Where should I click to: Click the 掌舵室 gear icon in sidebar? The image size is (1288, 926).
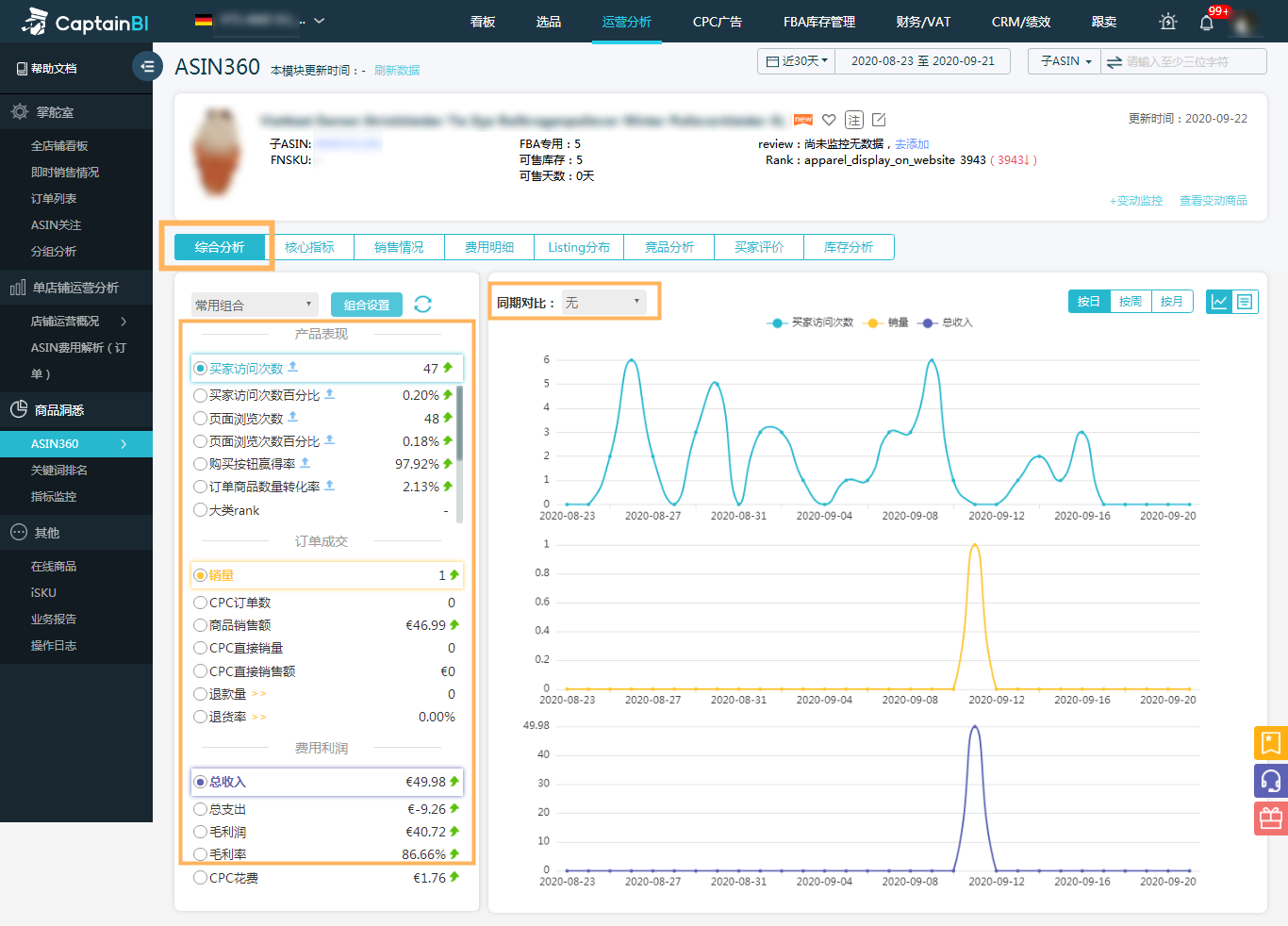[19, 112]
